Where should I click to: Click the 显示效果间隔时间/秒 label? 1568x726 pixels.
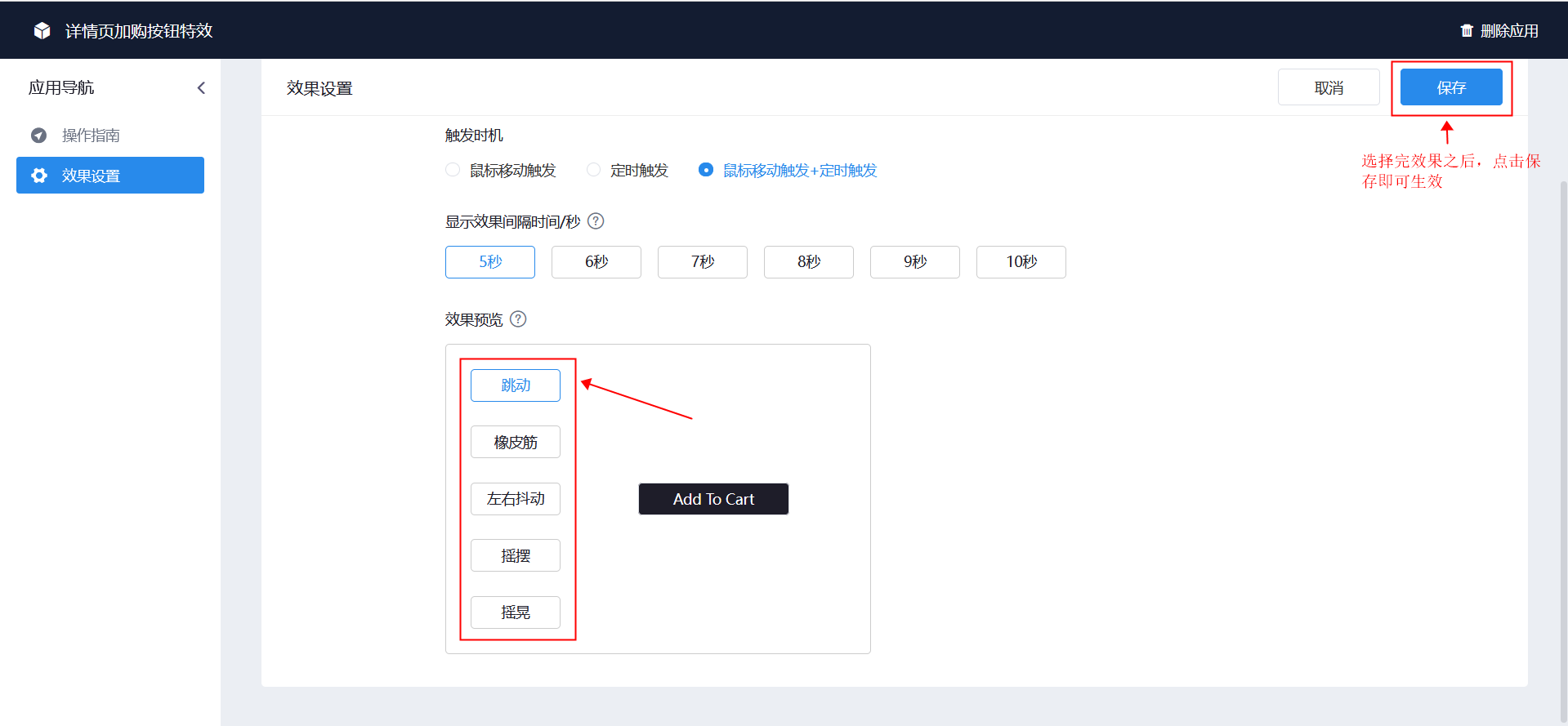[512, 221]
